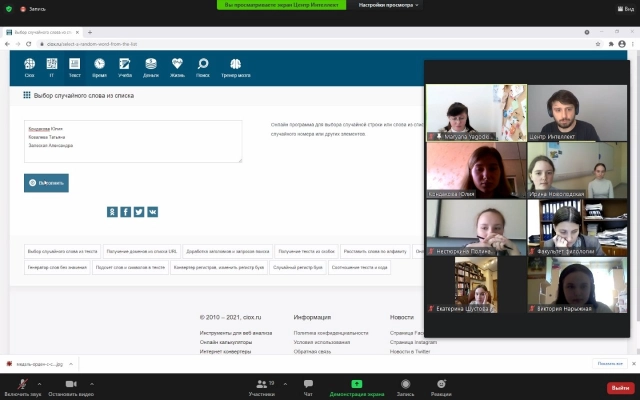Reload the page in the browser
The image size is (640, 400).
29,44
